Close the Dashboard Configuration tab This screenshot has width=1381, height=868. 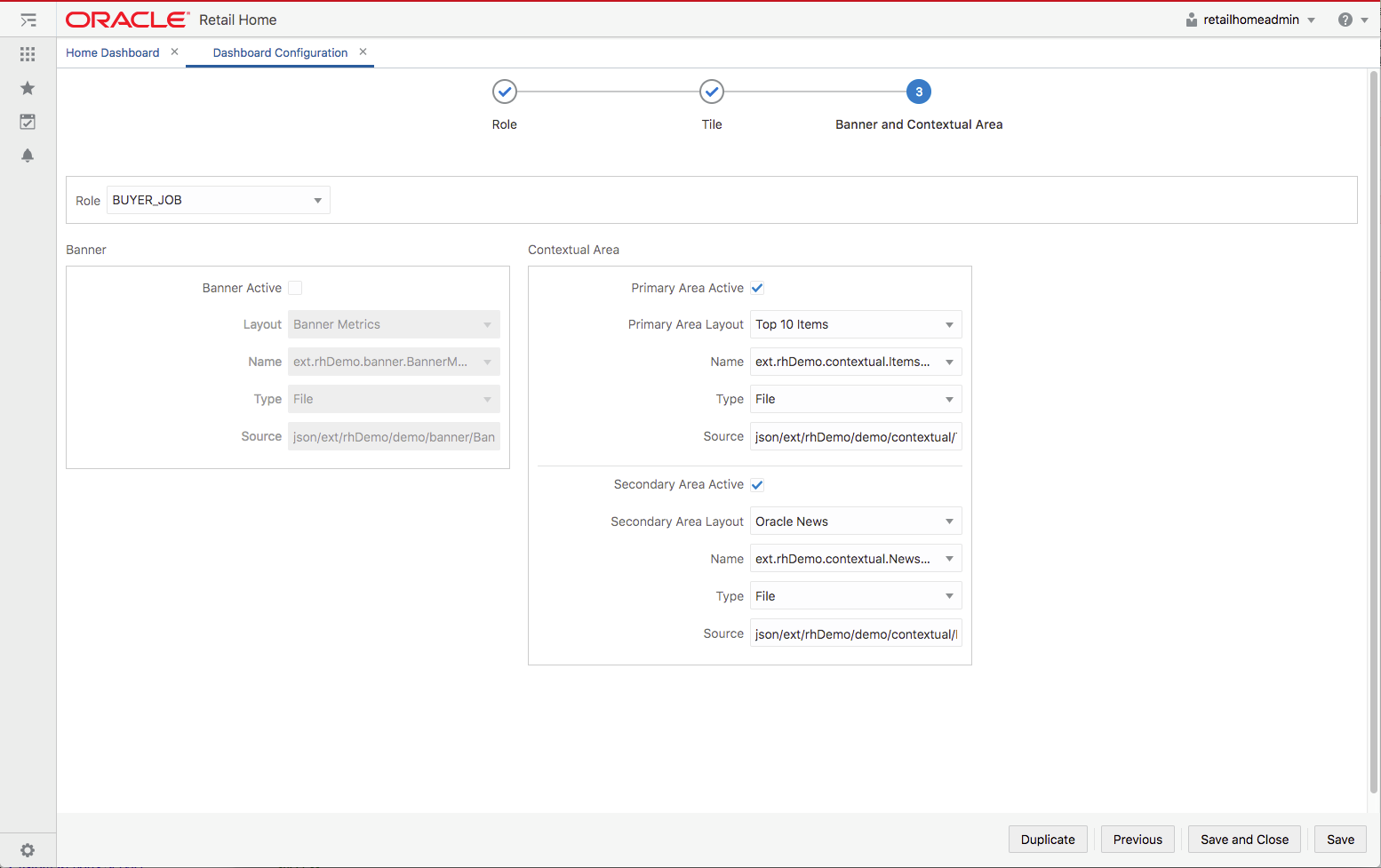point(363,52)
